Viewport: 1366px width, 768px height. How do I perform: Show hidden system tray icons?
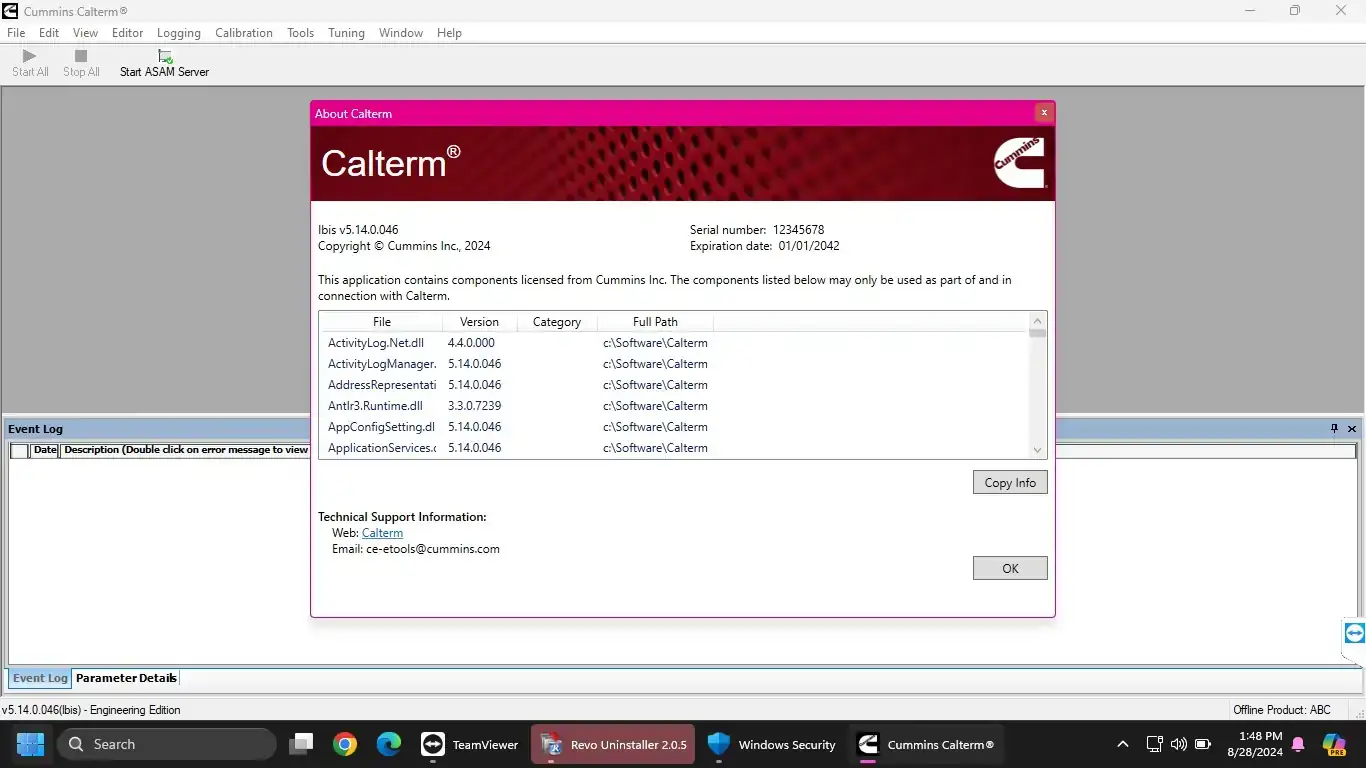pos(1122,744)
